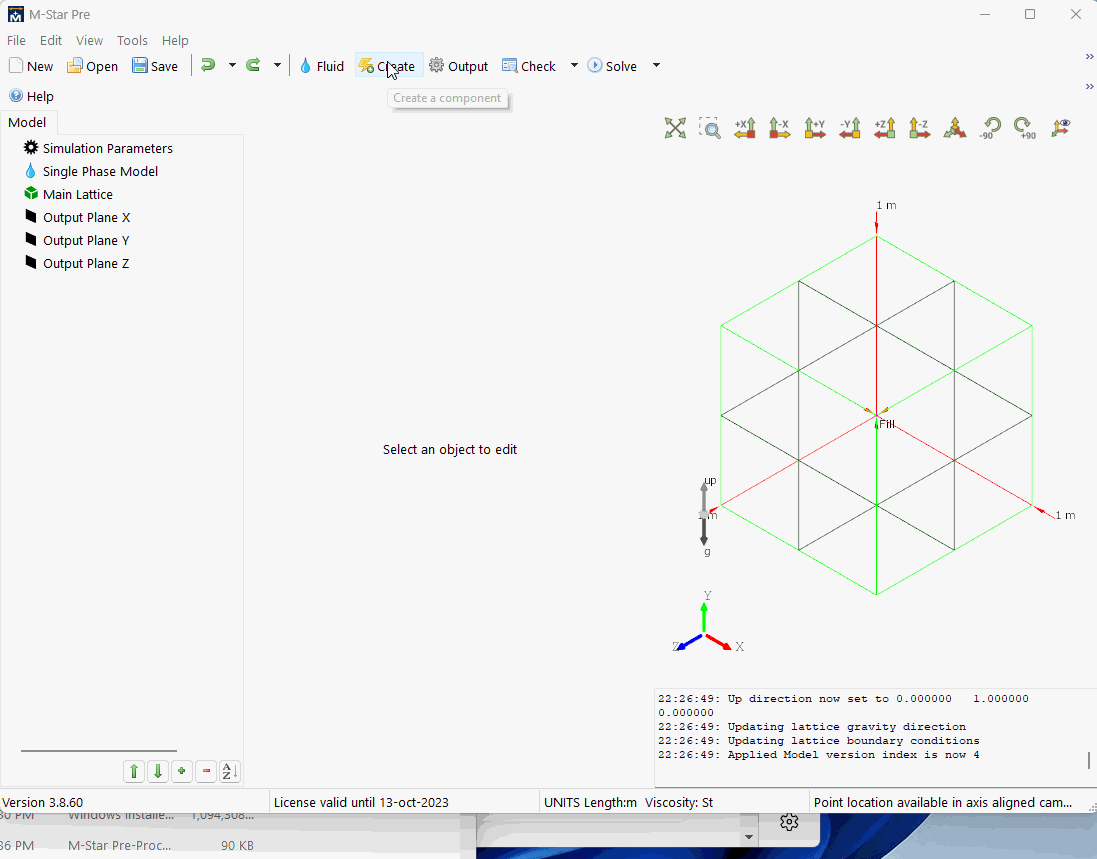Align camera to the -X view

tap(779, 128)
